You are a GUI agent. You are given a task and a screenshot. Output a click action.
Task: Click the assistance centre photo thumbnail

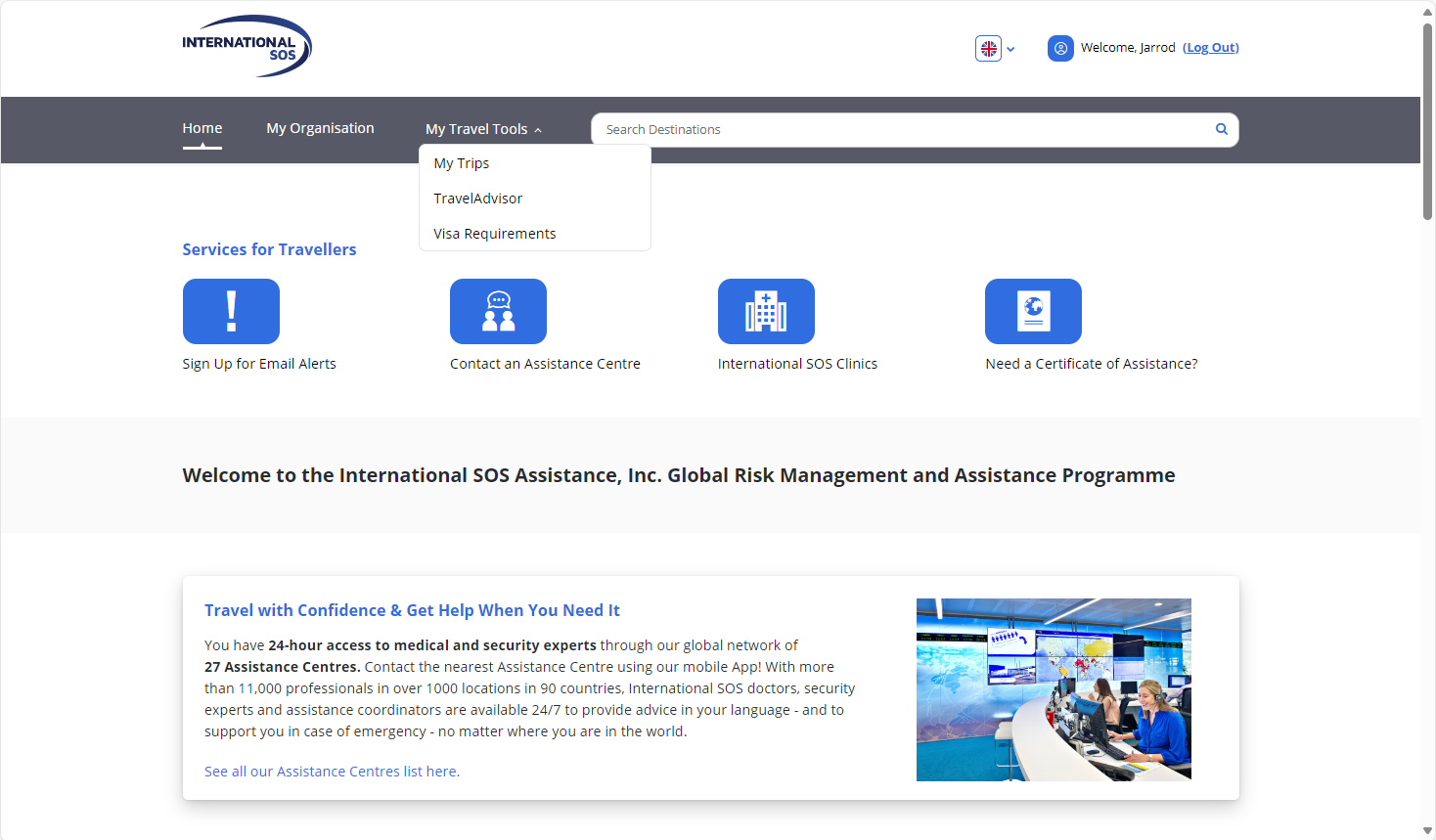(1054, 689)
